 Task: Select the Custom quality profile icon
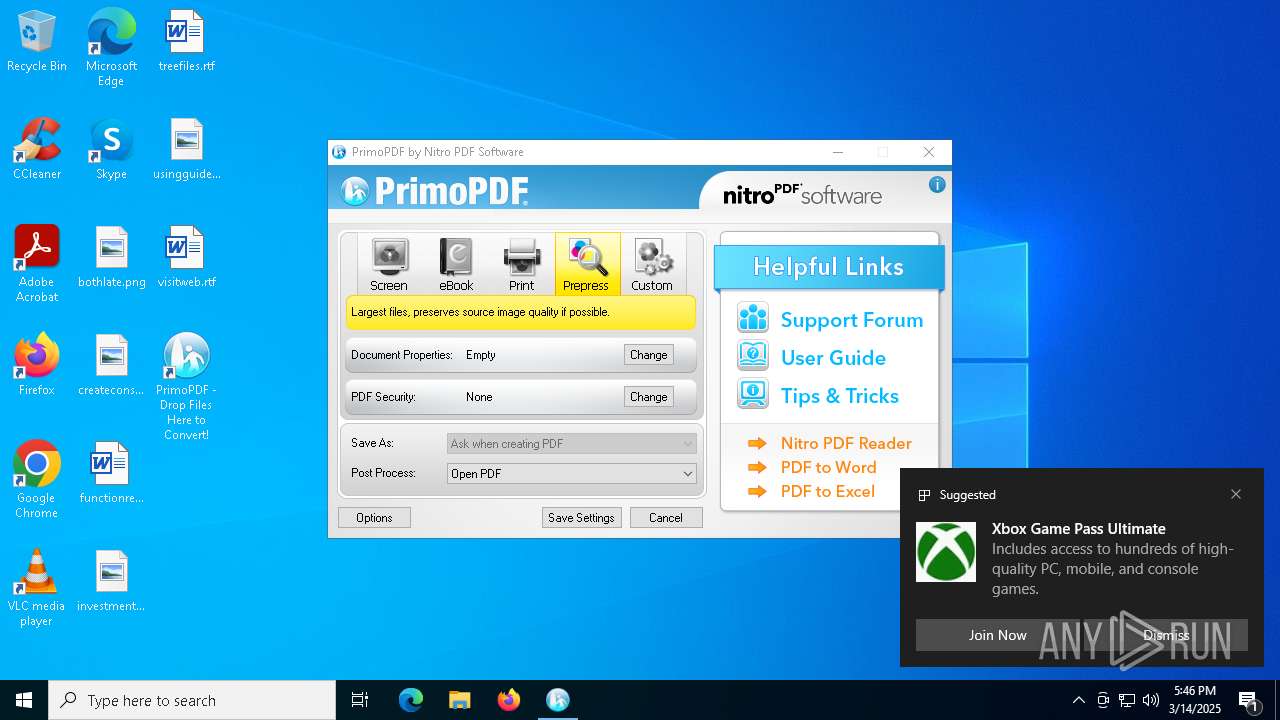653,264
